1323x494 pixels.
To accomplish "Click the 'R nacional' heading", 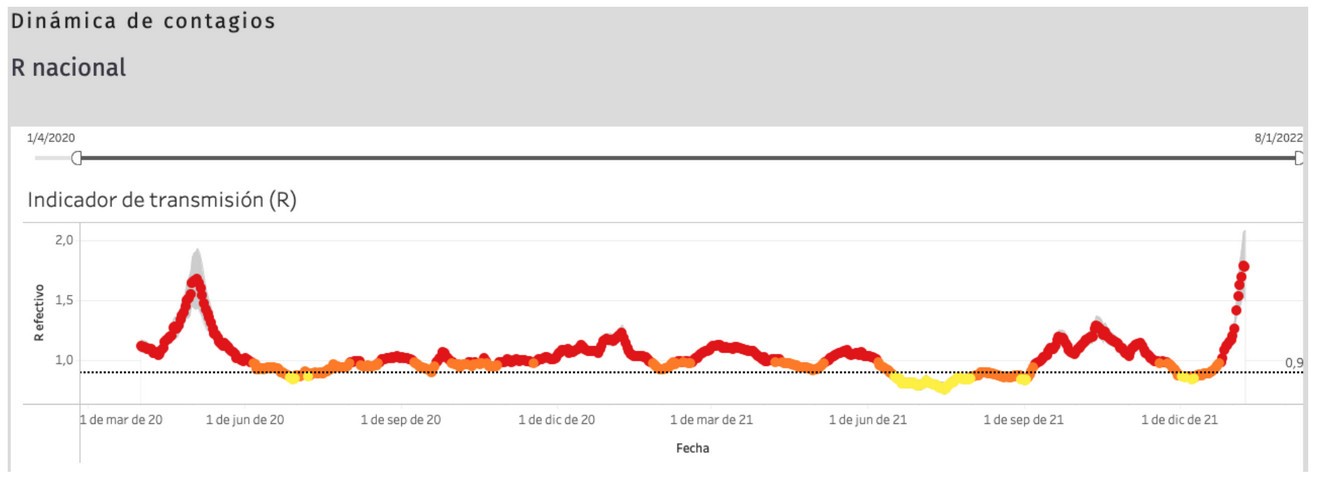I will 68,68.
